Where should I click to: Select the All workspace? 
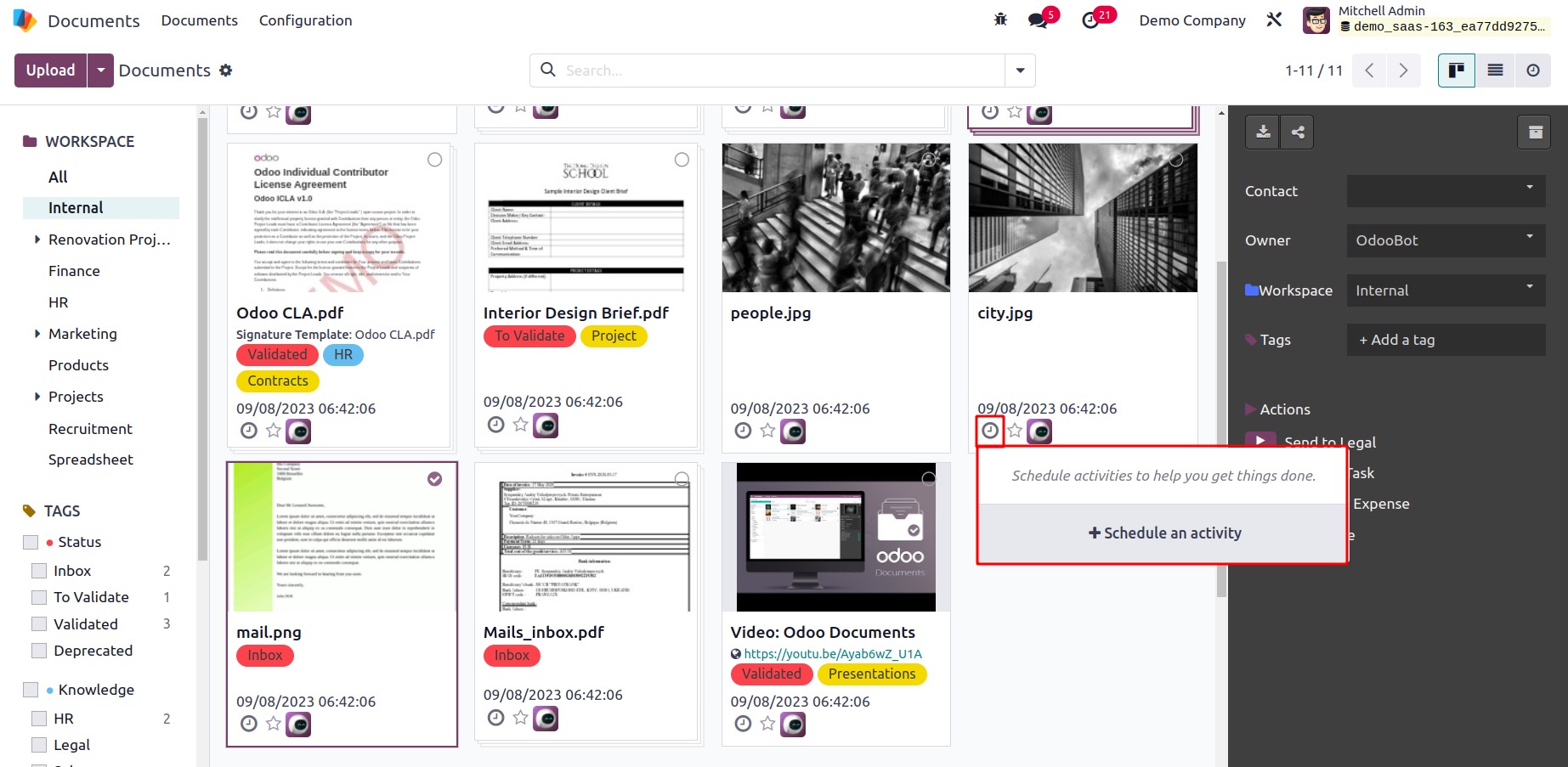point(58,177)
